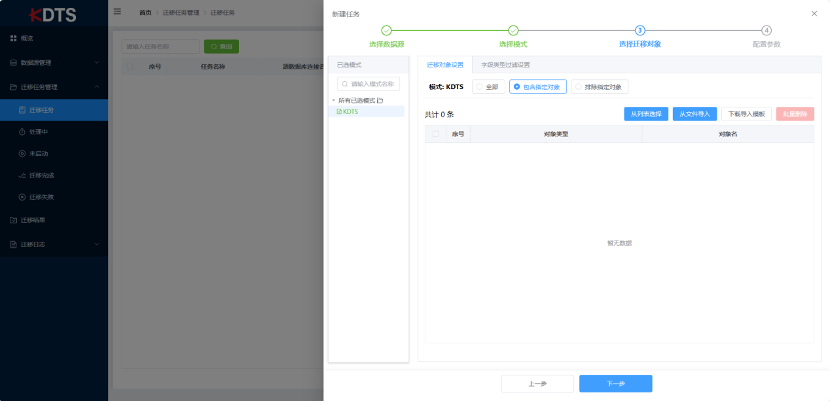Expand the 数据源管理 sidebar chevron
The height and width of the screenshot is (402, 830).
[96, 62]
